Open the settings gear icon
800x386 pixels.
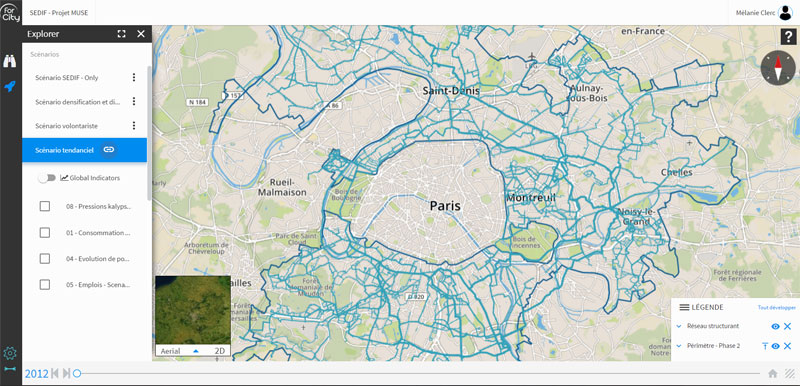10,353
